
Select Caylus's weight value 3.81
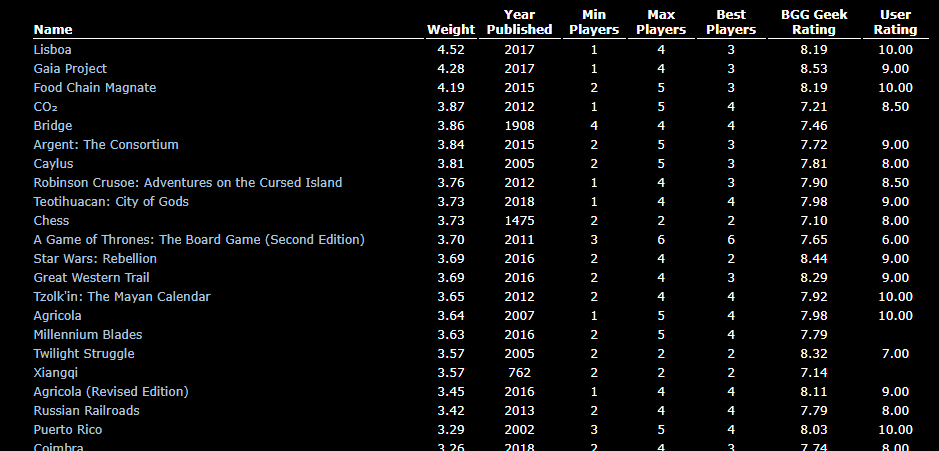click(451, 164)
